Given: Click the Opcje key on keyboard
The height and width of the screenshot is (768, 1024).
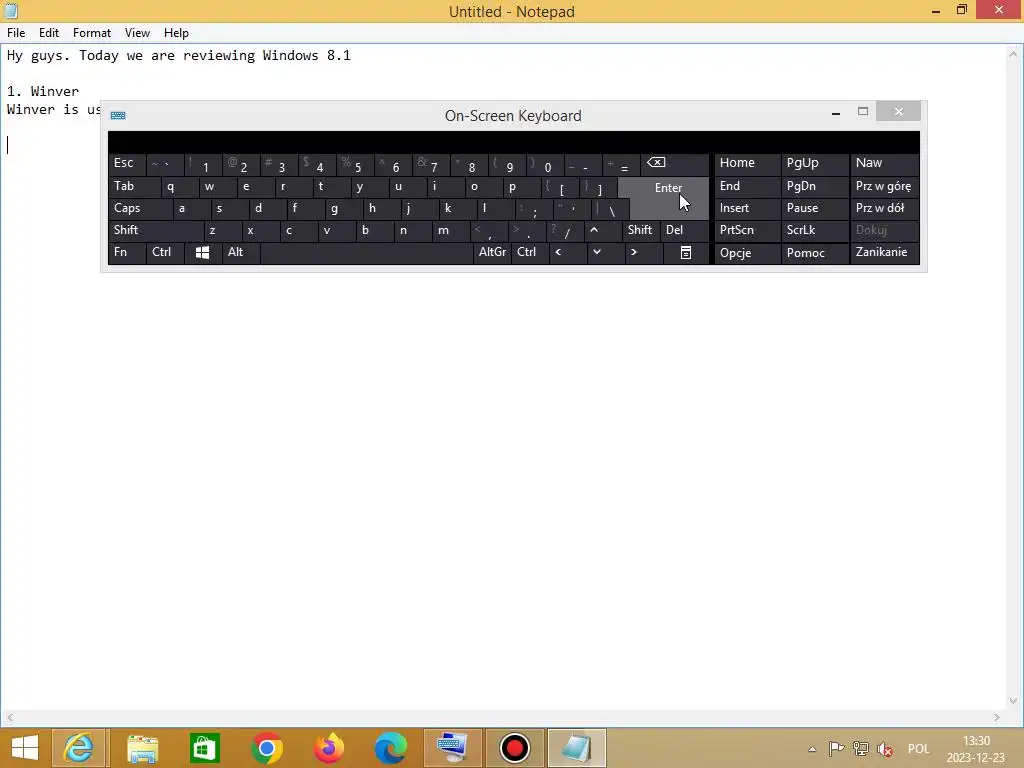Looking at the screenshot, I should pos(747,253).
